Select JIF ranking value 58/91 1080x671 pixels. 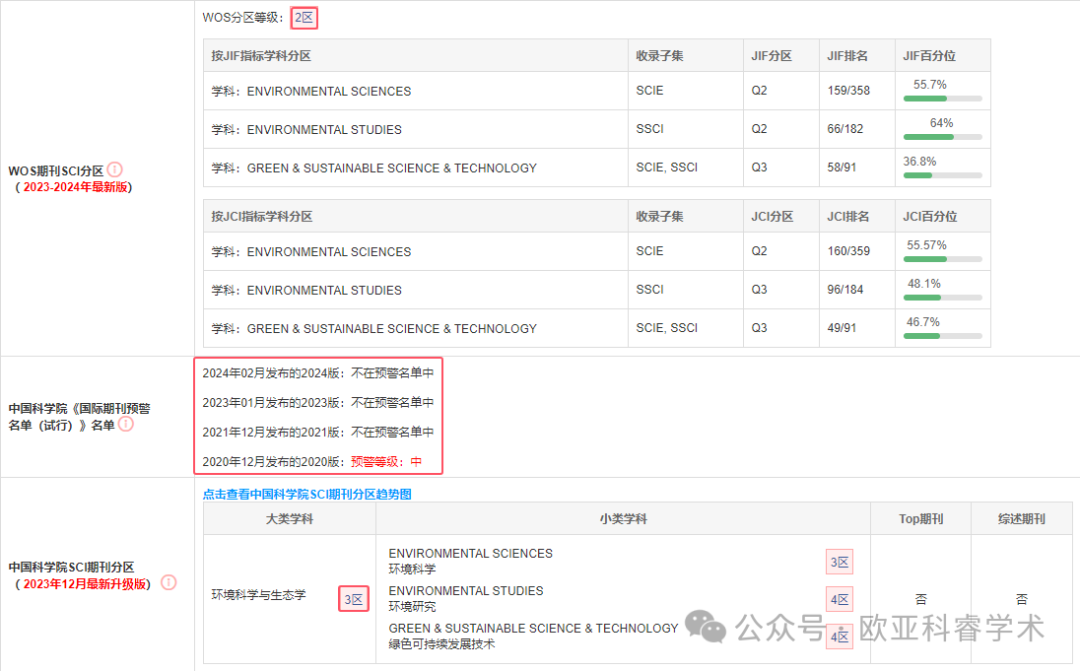[x=842, y=167]
